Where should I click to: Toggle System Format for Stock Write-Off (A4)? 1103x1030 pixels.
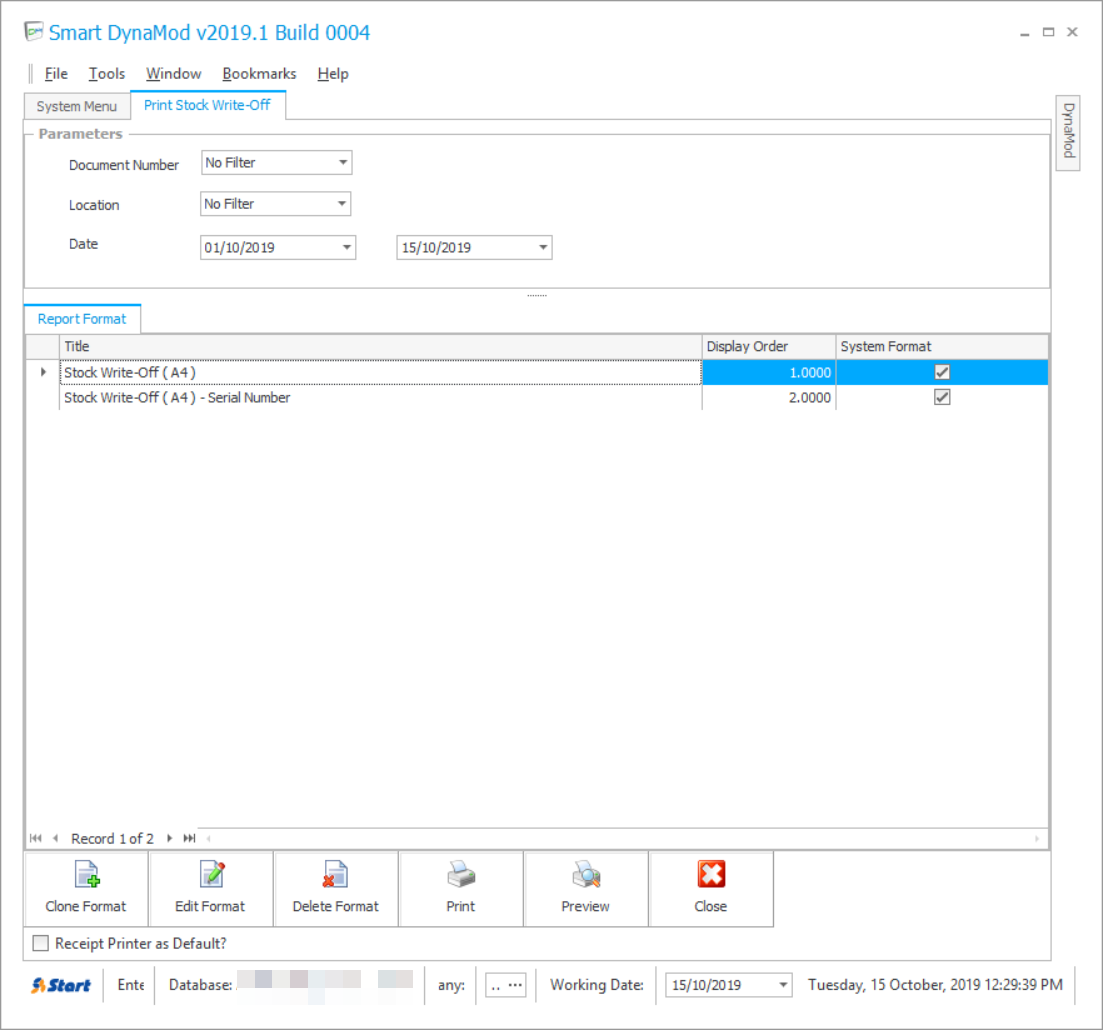click(x=942, y=372)
